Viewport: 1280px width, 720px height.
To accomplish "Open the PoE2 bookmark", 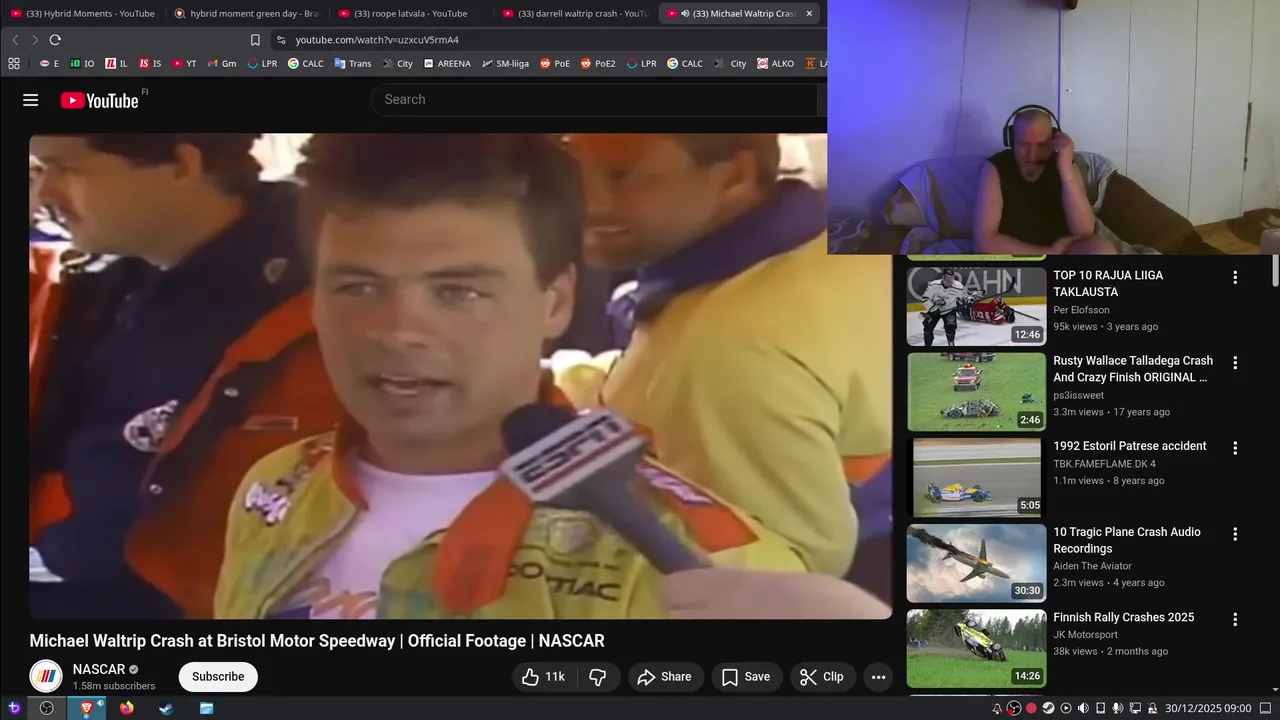I will [597, 63].
